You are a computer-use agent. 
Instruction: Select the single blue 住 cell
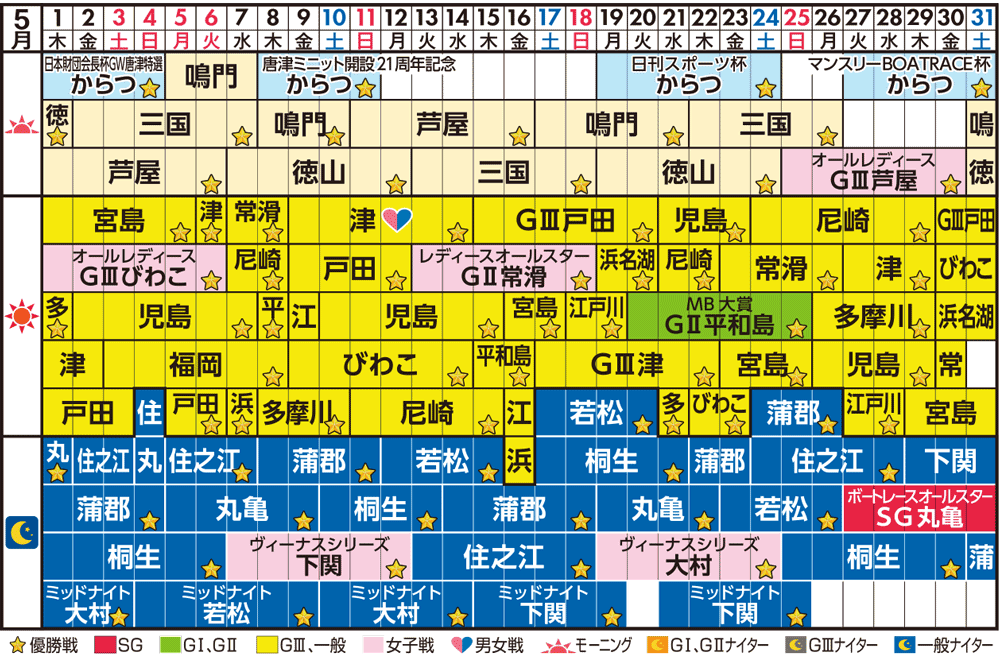[x=150, y=412]
